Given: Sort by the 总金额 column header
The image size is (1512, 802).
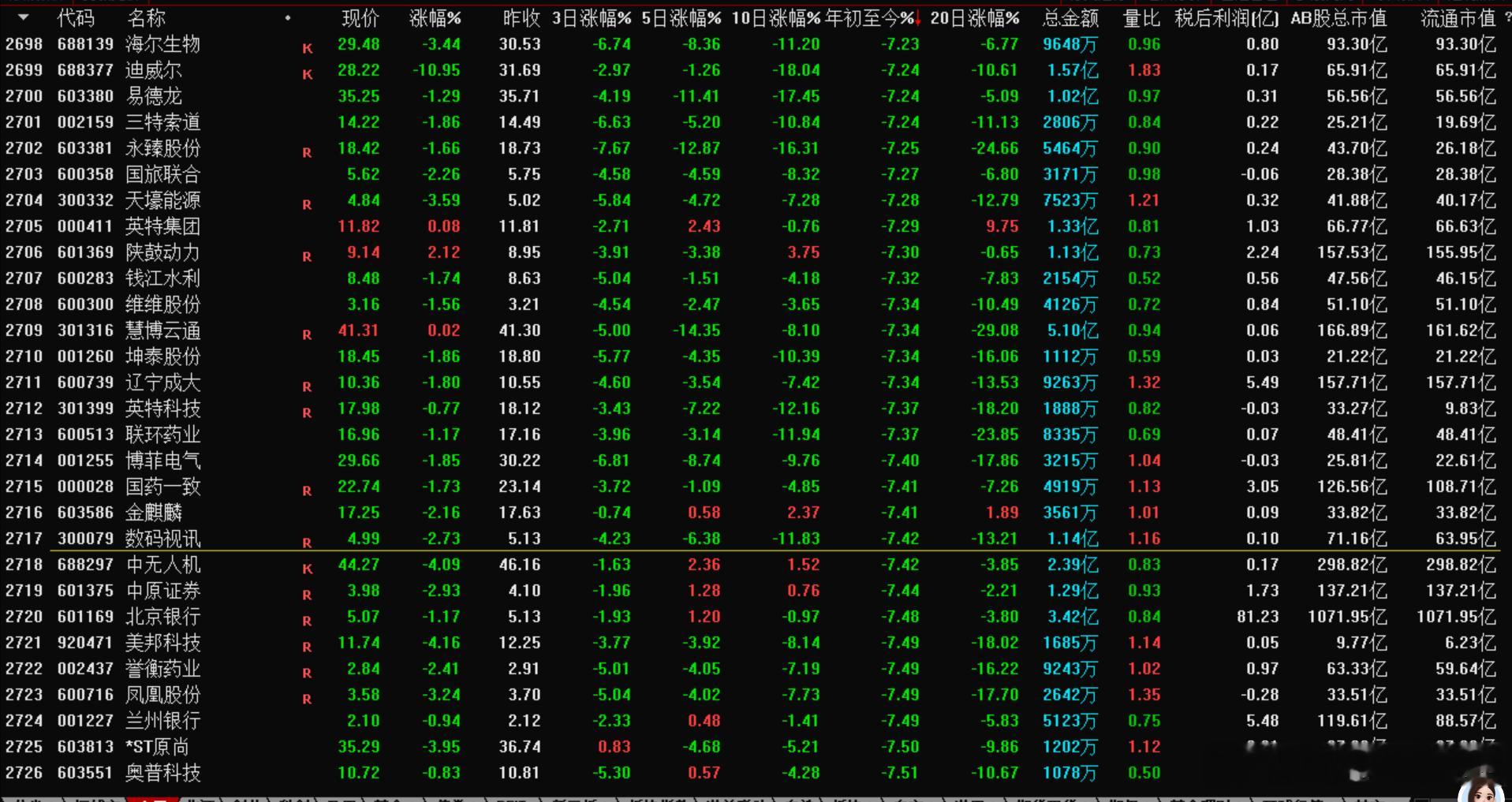Looking at the screenshot, I should tap(1070, 18).
